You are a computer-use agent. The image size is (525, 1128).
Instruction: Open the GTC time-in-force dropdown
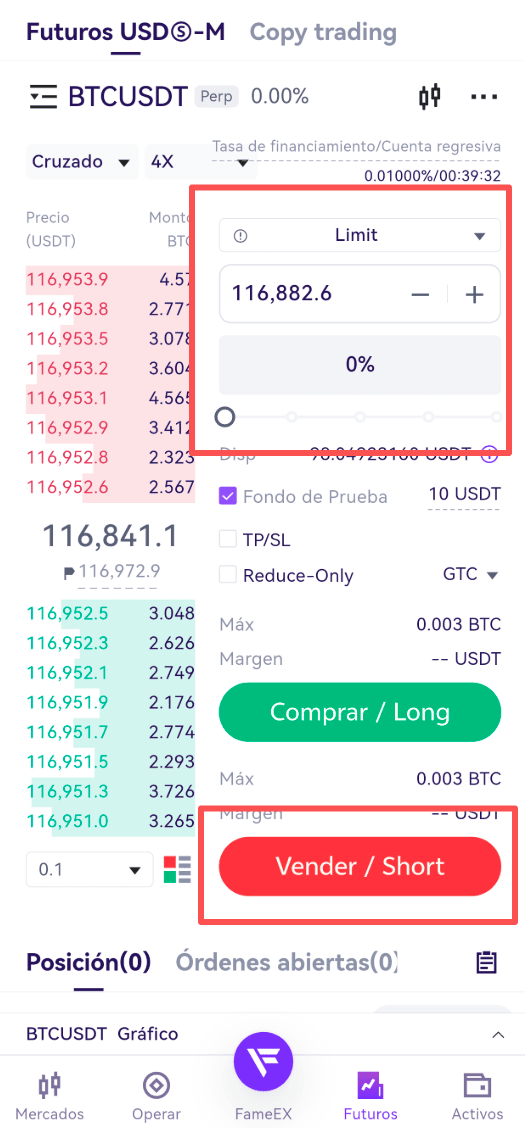pos(470,575)
